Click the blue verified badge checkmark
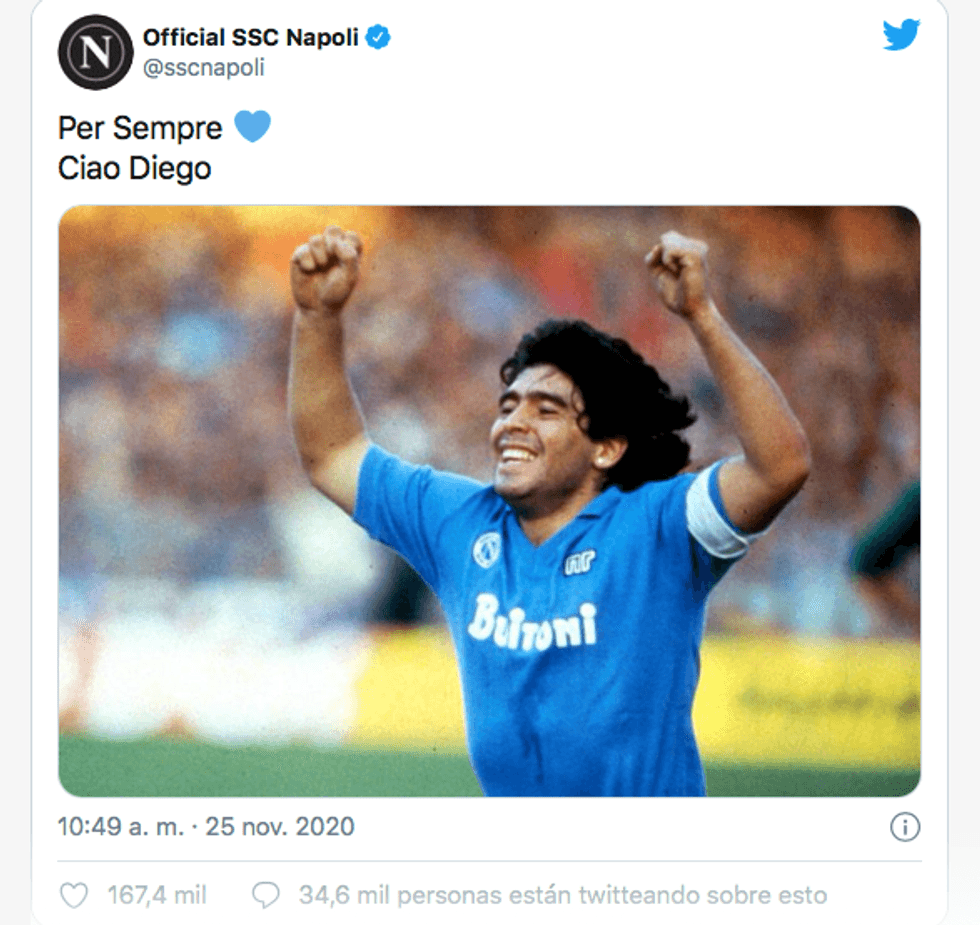Screen dimensions: 980x925 tap(378, 38)
